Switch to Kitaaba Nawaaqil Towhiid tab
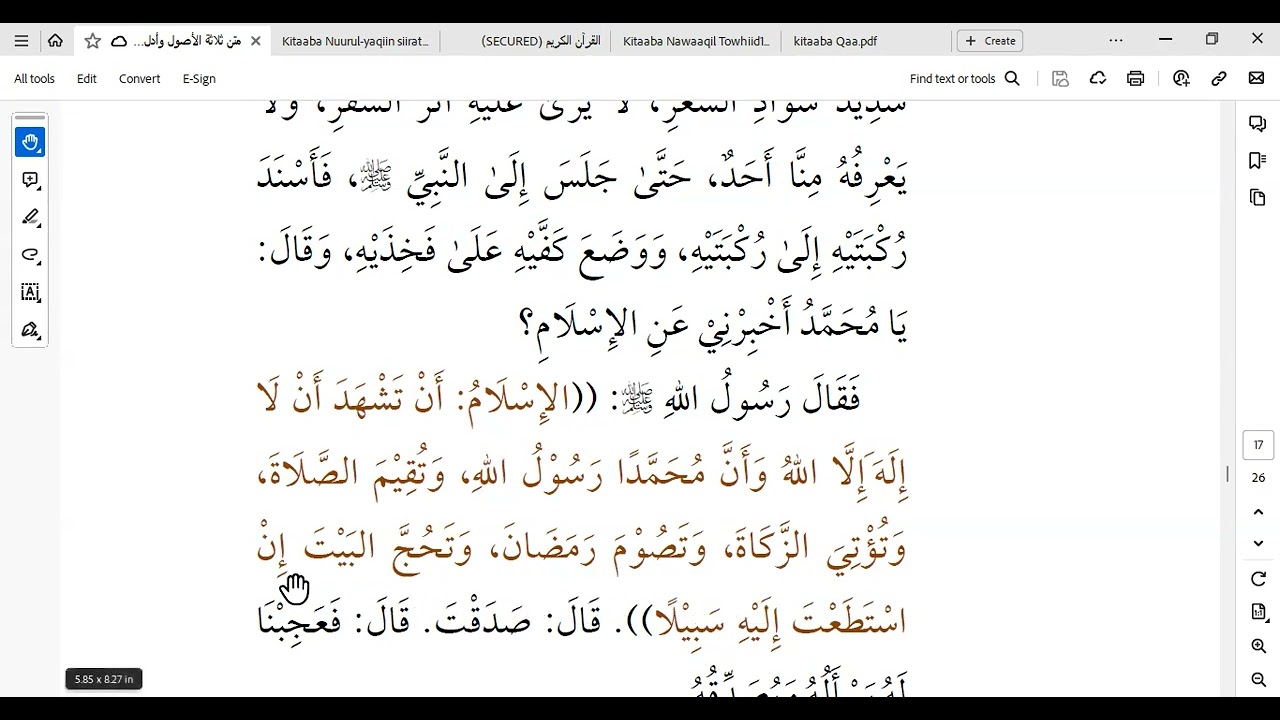 coord(697,41)
